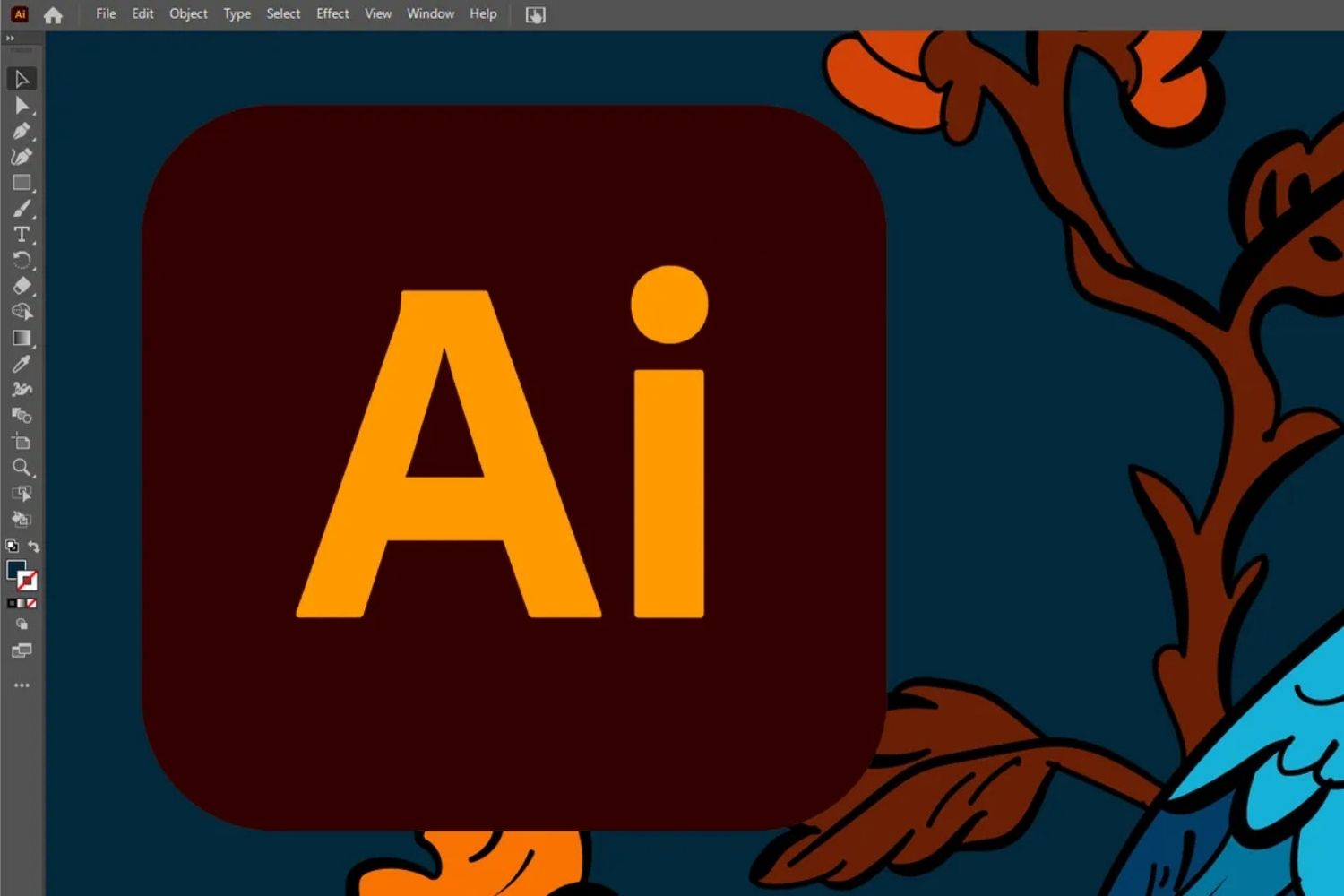
Task: Select the Eyedropper tool
Action: 22,364
